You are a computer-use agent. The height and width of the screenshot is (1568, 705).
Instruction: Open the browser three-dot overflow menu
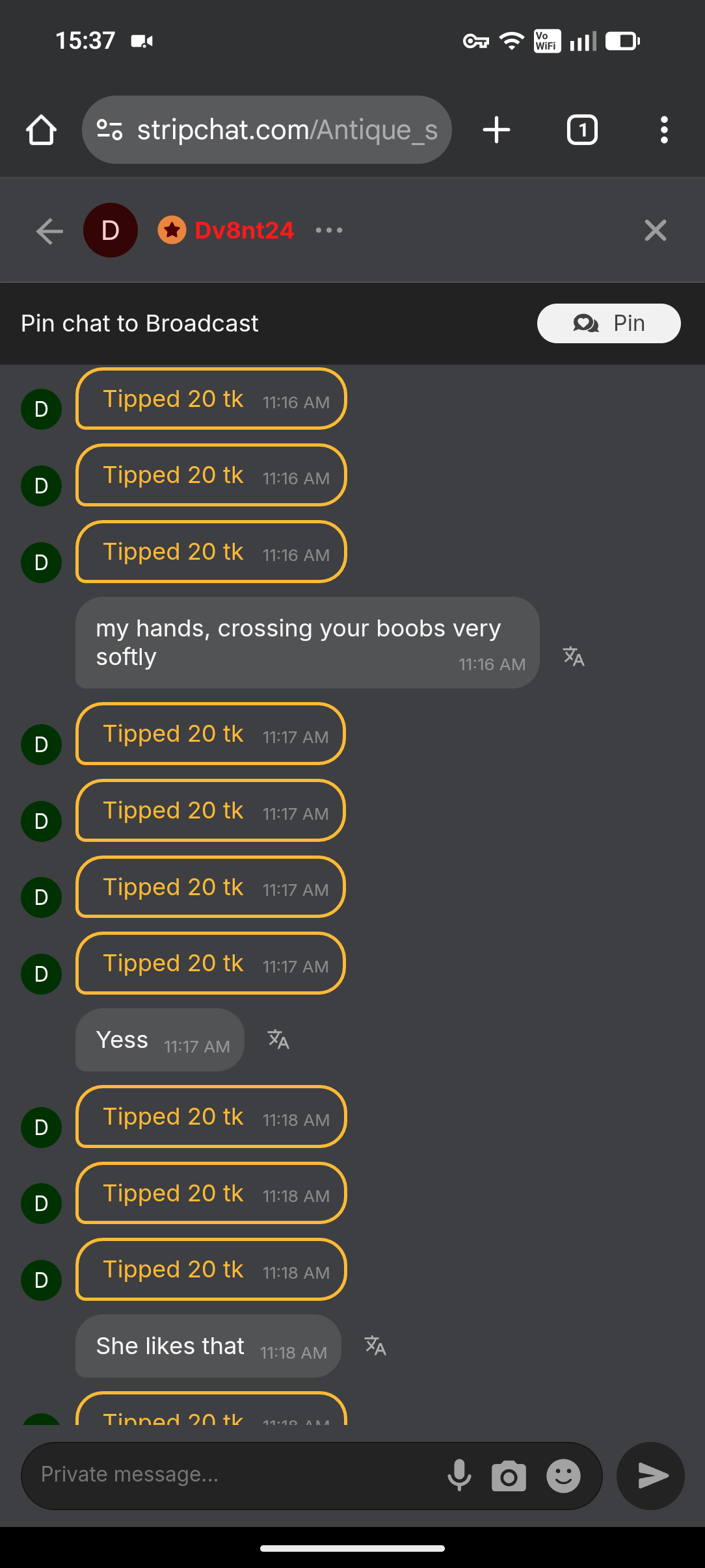coord(663,130)
